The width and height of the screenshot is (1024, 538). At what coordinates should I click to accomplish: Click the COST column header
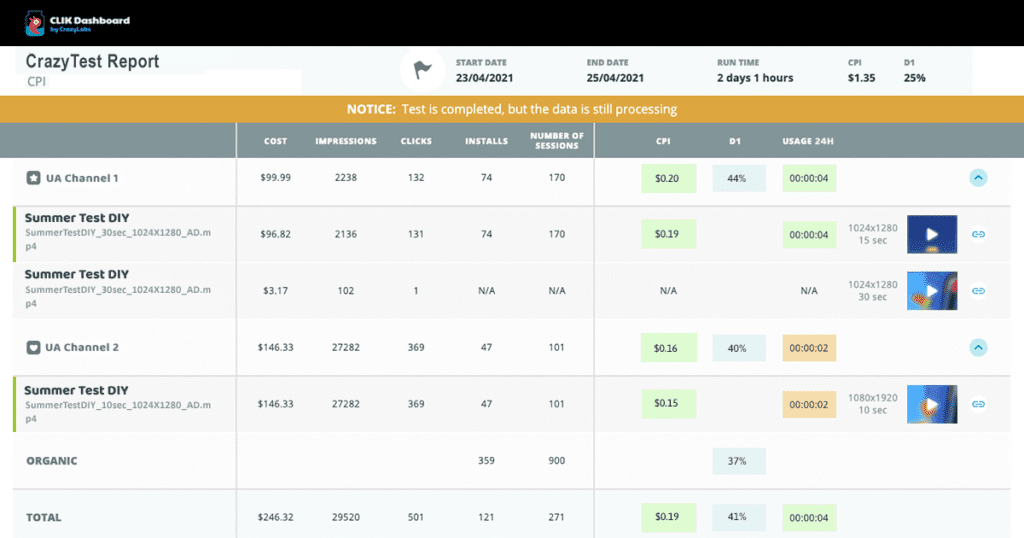tap(276, 141)
